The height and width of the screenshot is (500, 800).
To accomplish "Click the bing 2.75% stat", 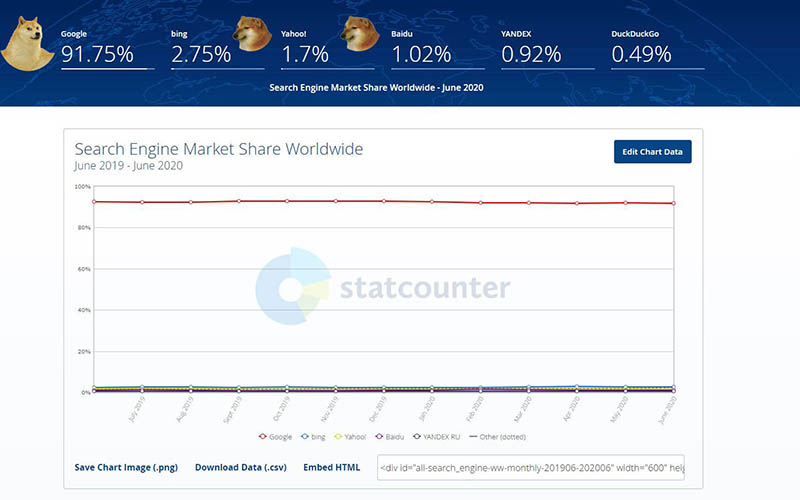I will (x=217, y=49).
